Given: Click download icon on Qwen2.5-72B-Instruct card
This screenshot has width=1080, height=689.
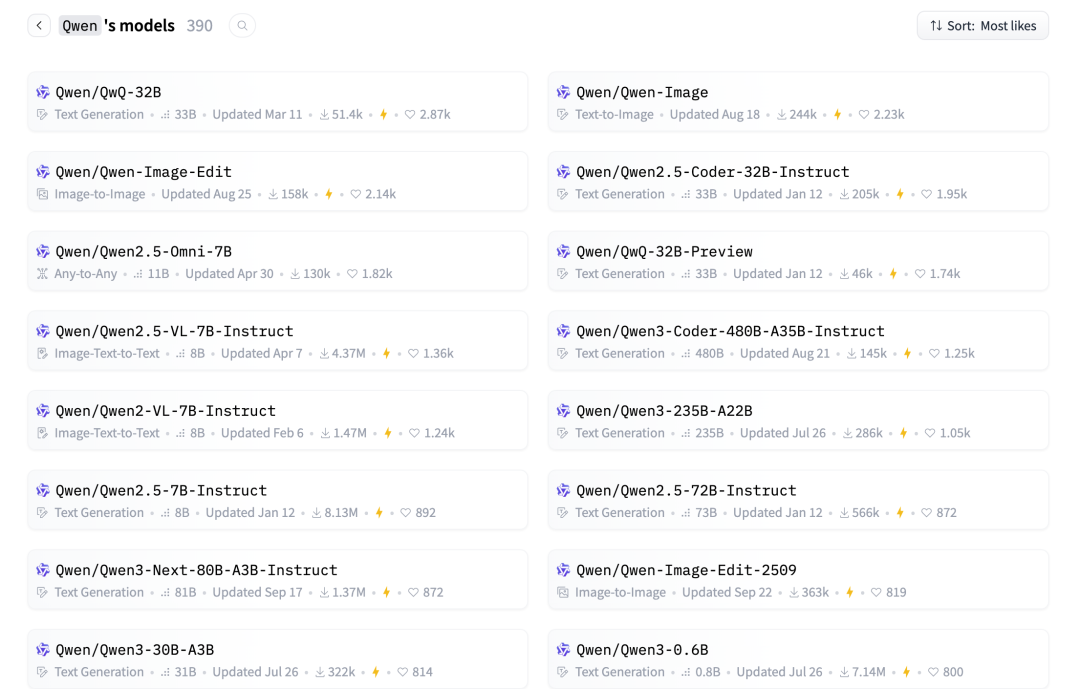Looking at the screenshot, I should pyautogui.click(x=844, y=513).
